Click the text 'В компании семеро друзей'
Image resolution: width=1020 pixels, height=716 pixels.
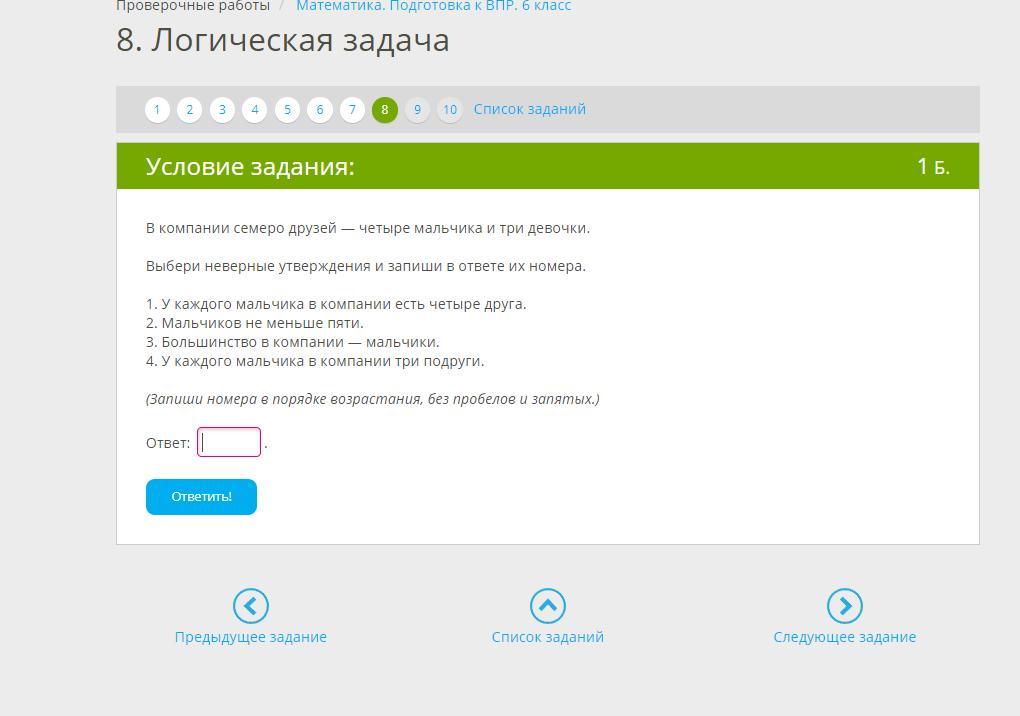[241, 228]
